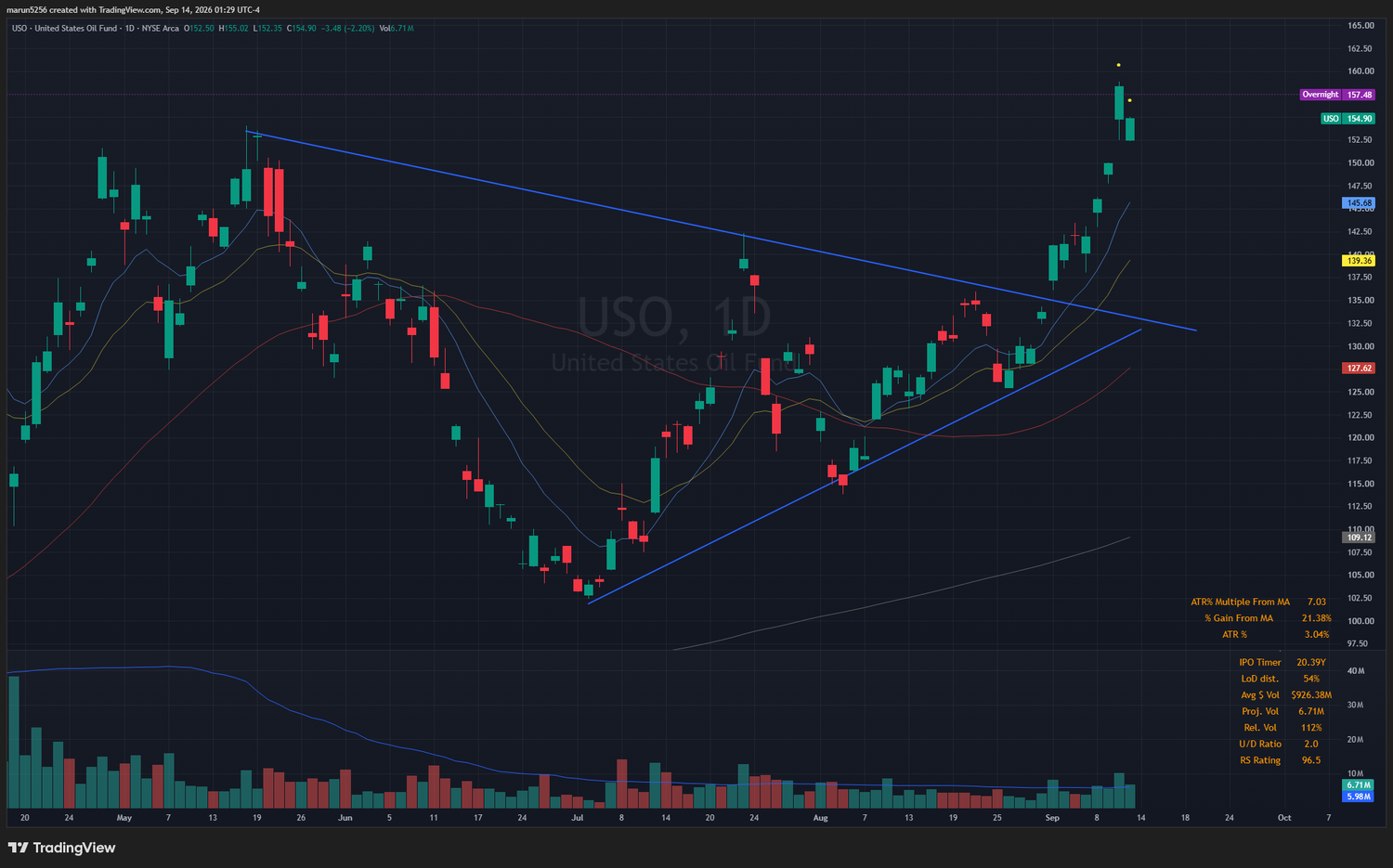Viewport: 1393px width, 868px height.
Task: Click the TradingView logo icon
Action: 18,848
